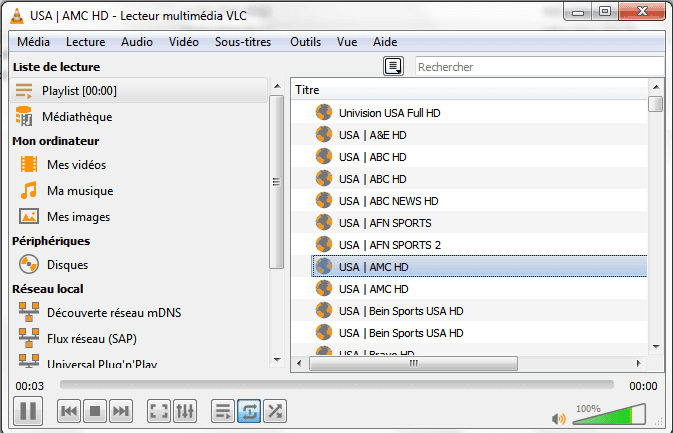Seek in the playback progress bar
The image size is (673, 433).
[x=337, y=385]
